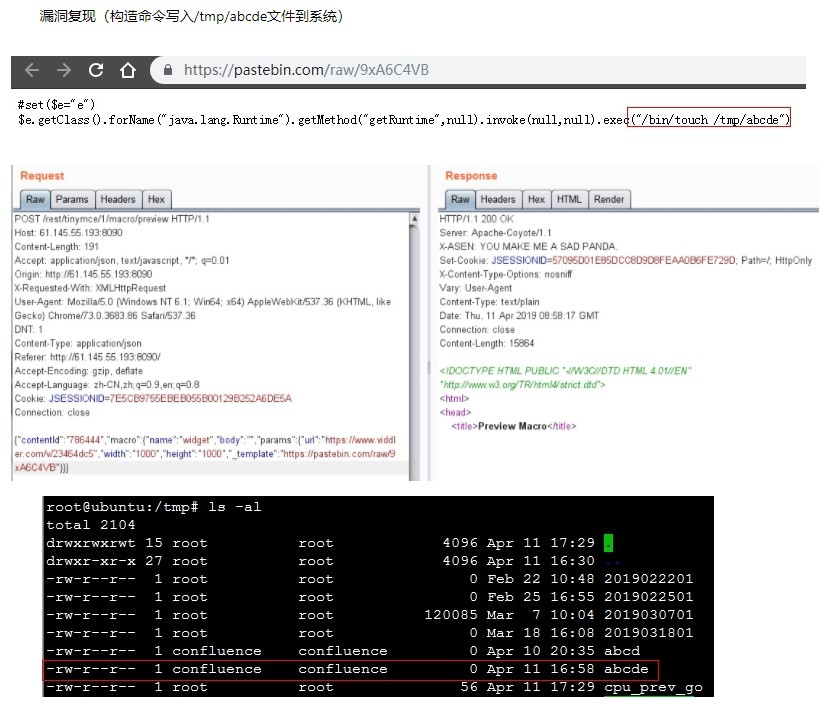
Task: Click the X-ASEN: YOU MAKE ME A SAD PANDA line
Action: [528, 247]
